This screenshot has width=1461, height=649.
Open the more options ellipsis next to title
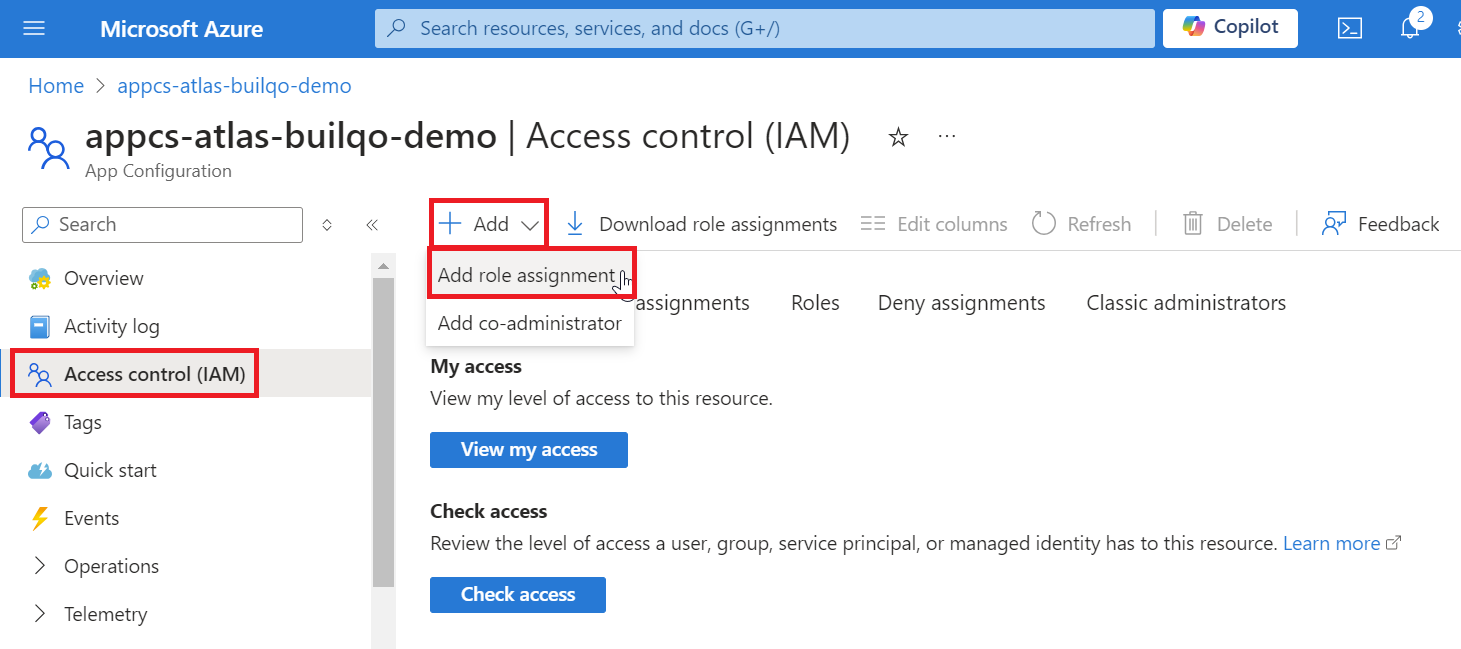click(947, 137)
